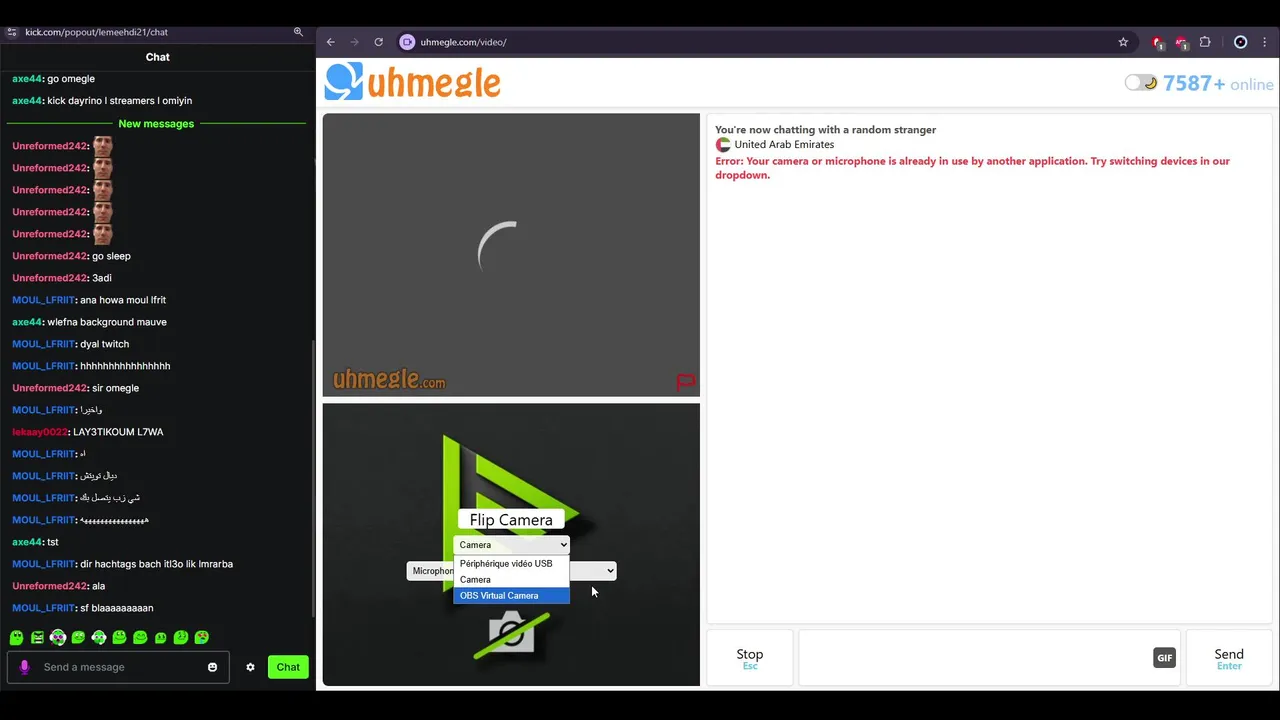The width and height of the screenshot is (1280, 720).
Task: Click the Flip Camera button
Action: (511, 520)
